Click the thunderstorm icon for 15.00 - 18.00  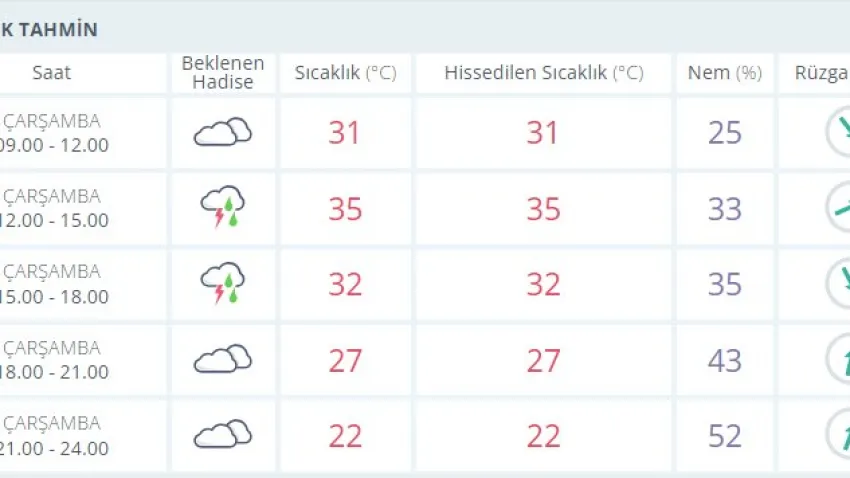tap(222, 284)
